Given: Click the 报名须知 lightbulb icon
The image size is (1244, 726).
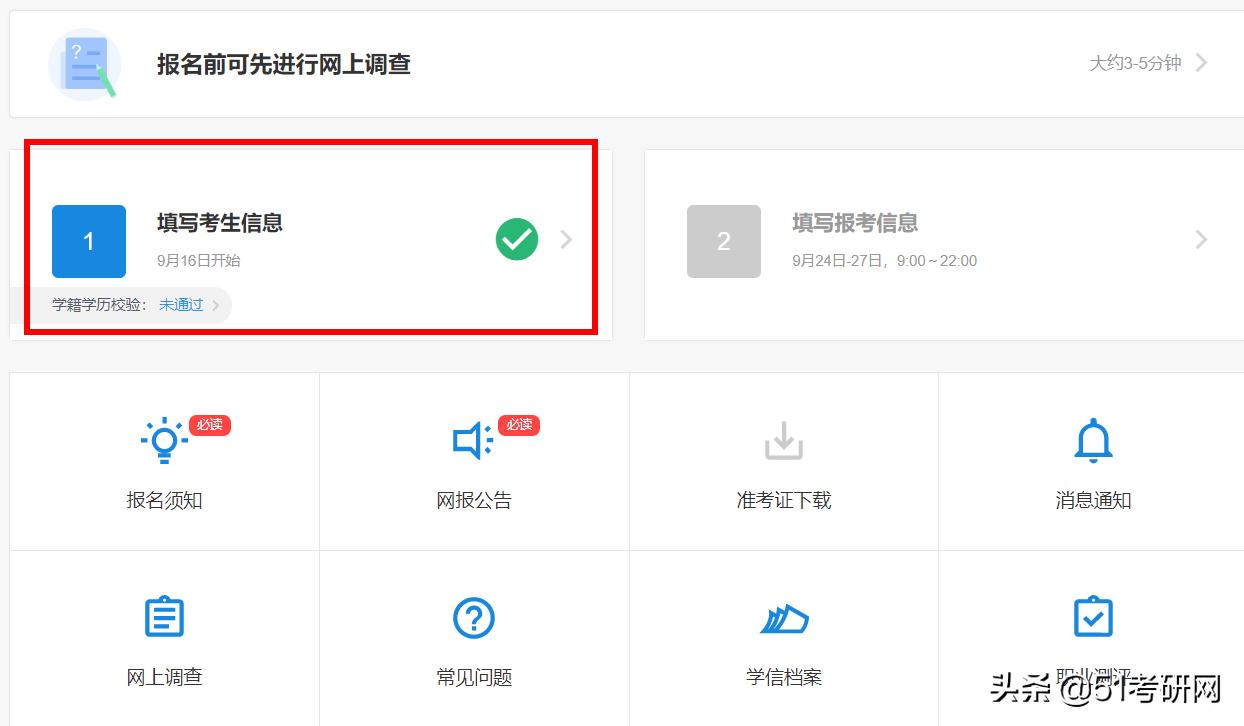Looking at the screenshot, I should 164,440.
